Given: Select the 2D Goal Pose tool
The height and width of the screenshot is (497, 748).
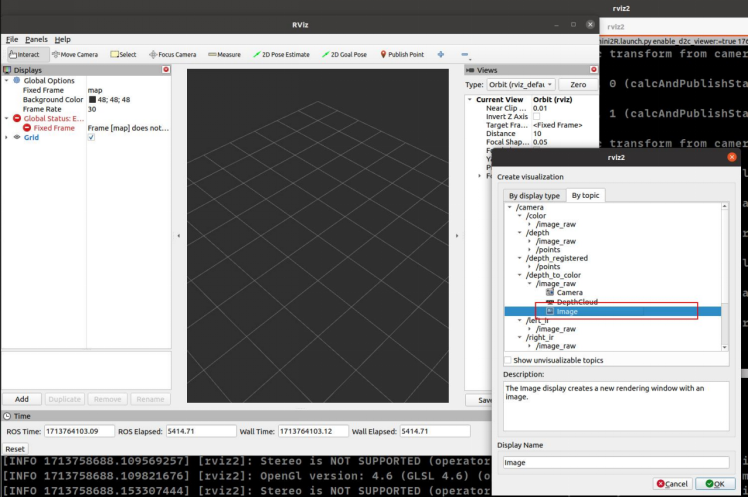Looking at the screenshot, I should [x=344, y=54].
